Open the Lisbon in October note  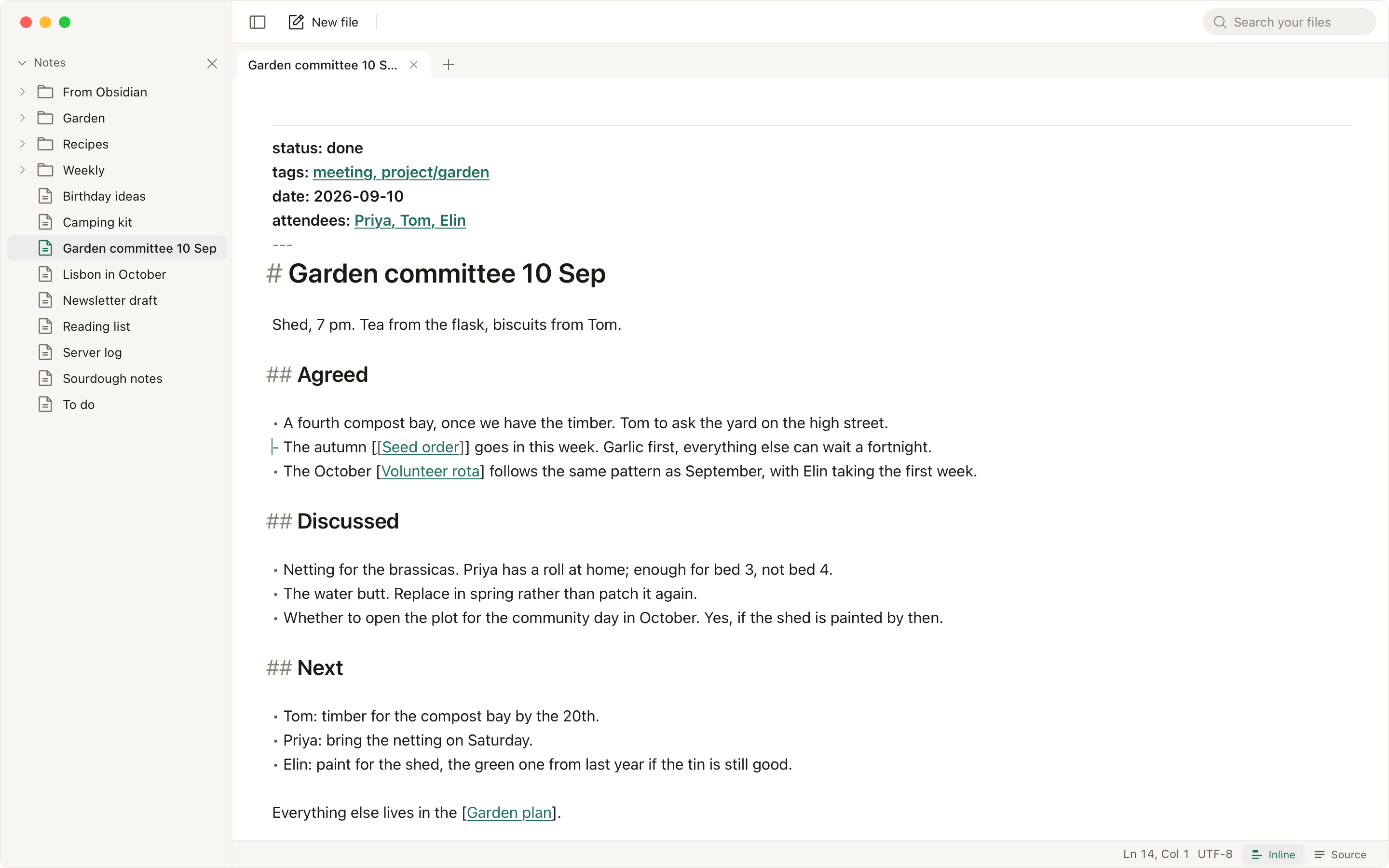117,274
